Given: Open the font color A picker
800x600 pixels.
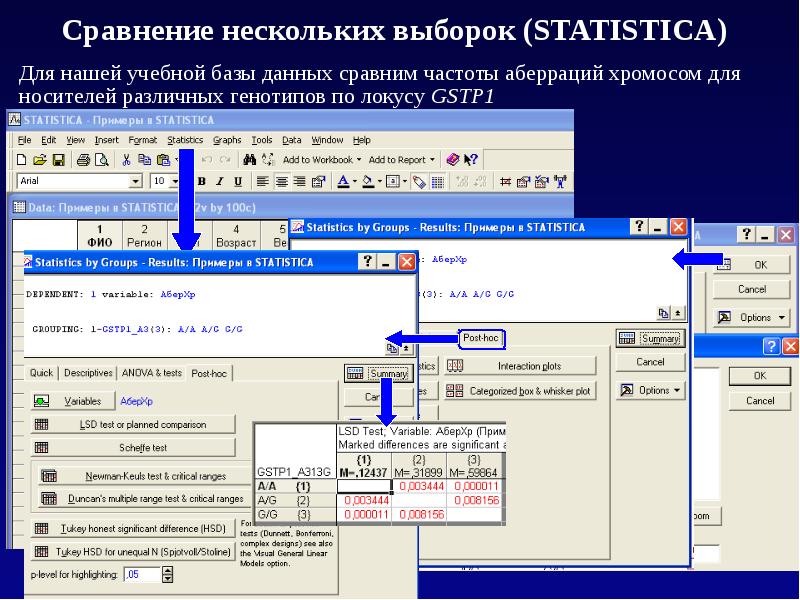Looking at the screenshot, I should [x=346, y=182].
